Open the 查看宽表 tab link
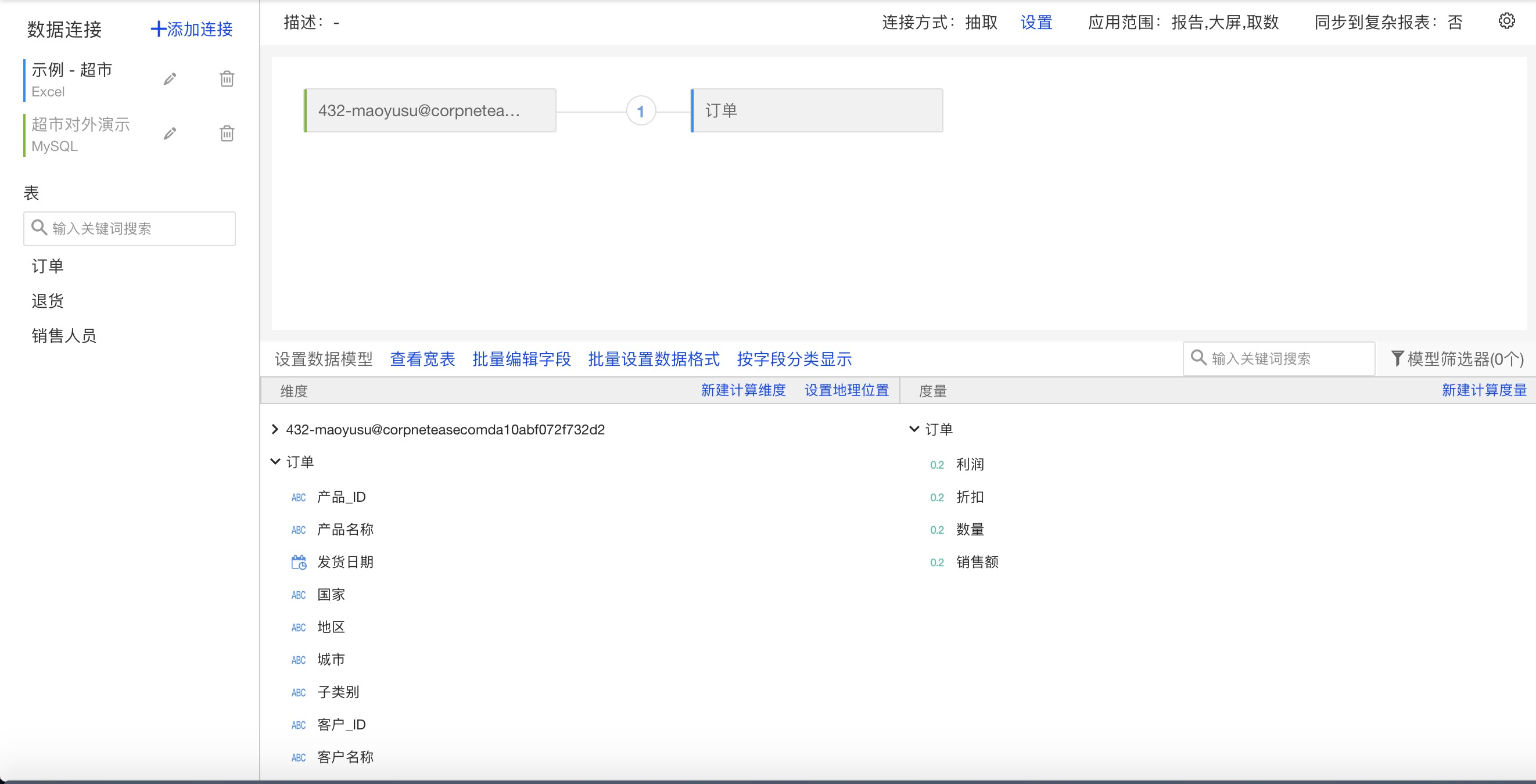 point(422,359)
